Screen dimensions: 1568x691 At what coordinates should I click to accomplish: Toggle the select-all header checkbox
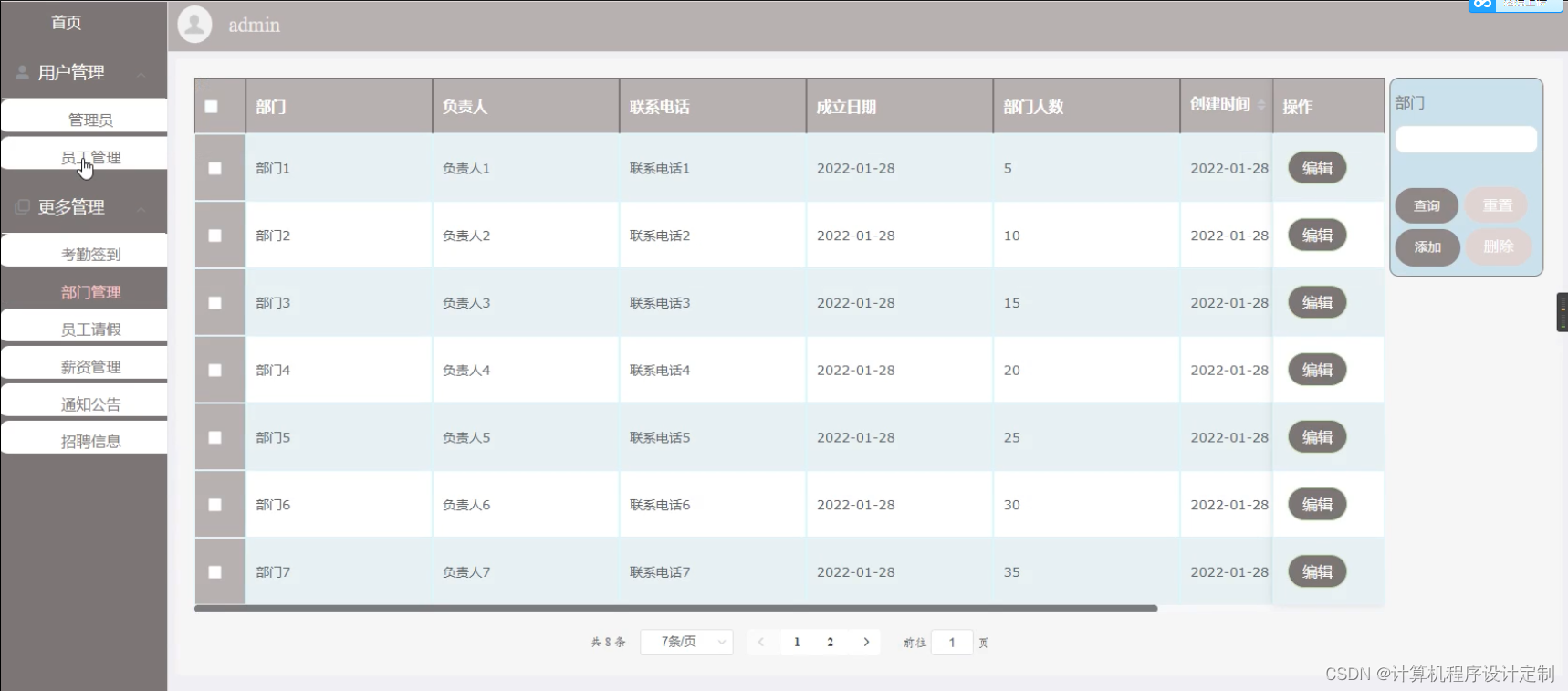point(212,107)
